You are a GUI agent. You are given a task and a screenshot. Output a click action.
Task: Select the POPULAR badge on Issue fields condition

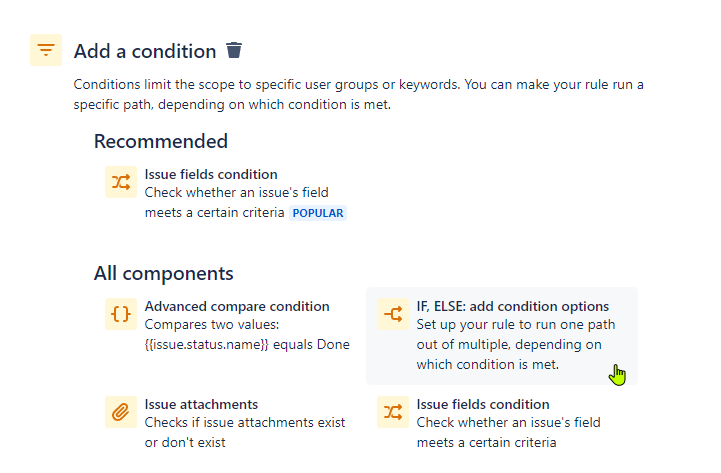pyautogui.click(x=318, y=213)
